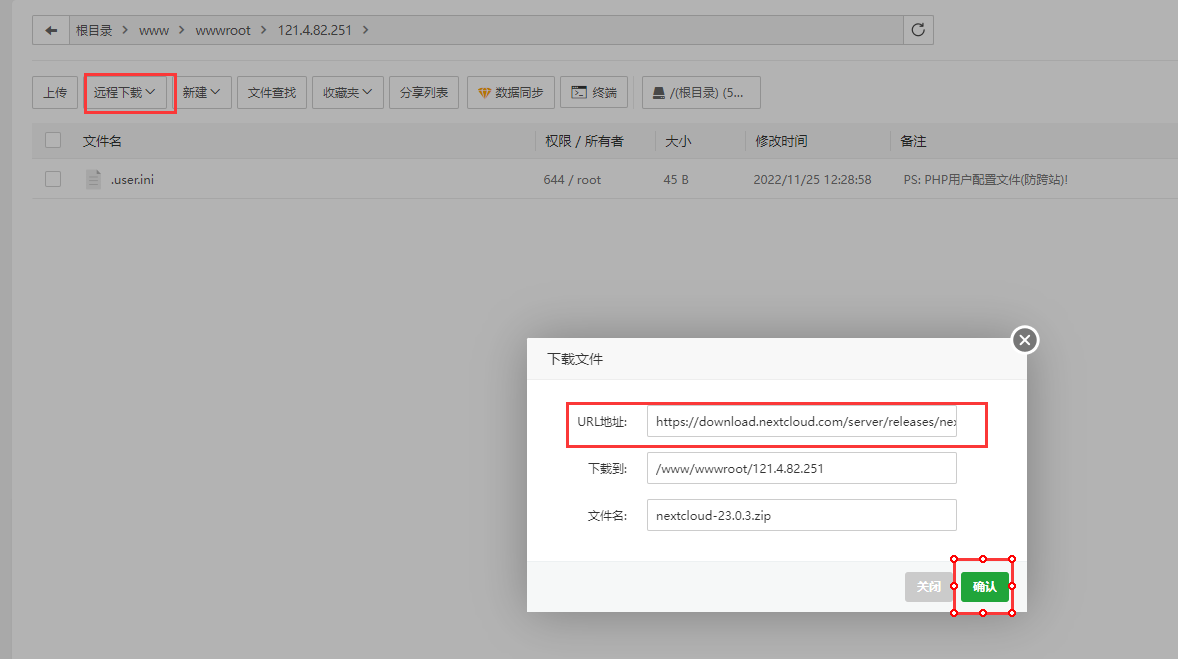Go to 根目录 in breadcrumb
Screen dimensions: 1178x659
point(94,30)
